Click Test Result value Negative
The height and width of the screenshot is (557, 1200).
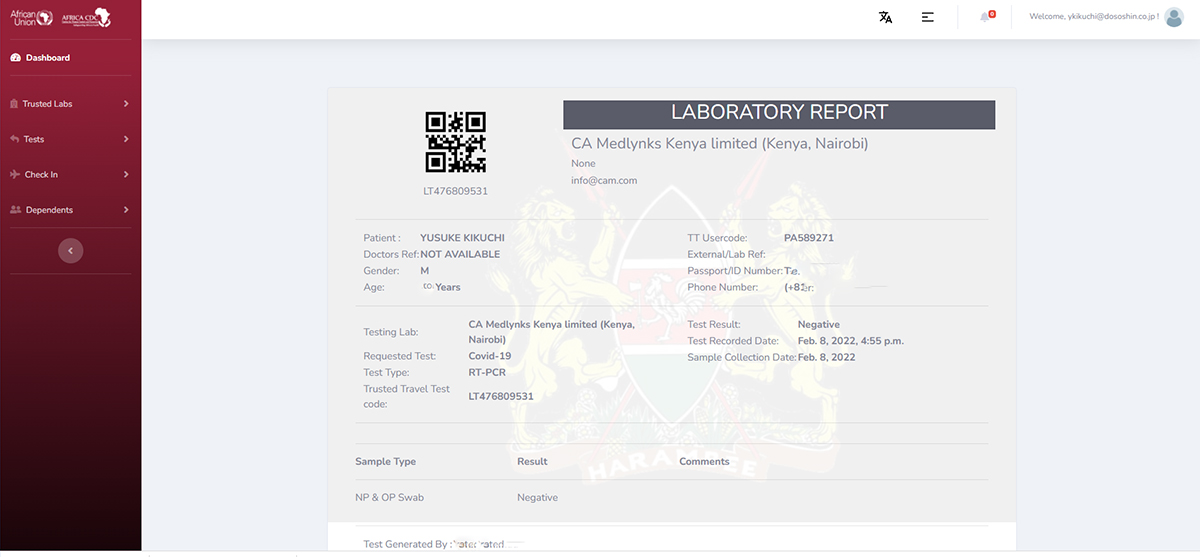(819, 325)
